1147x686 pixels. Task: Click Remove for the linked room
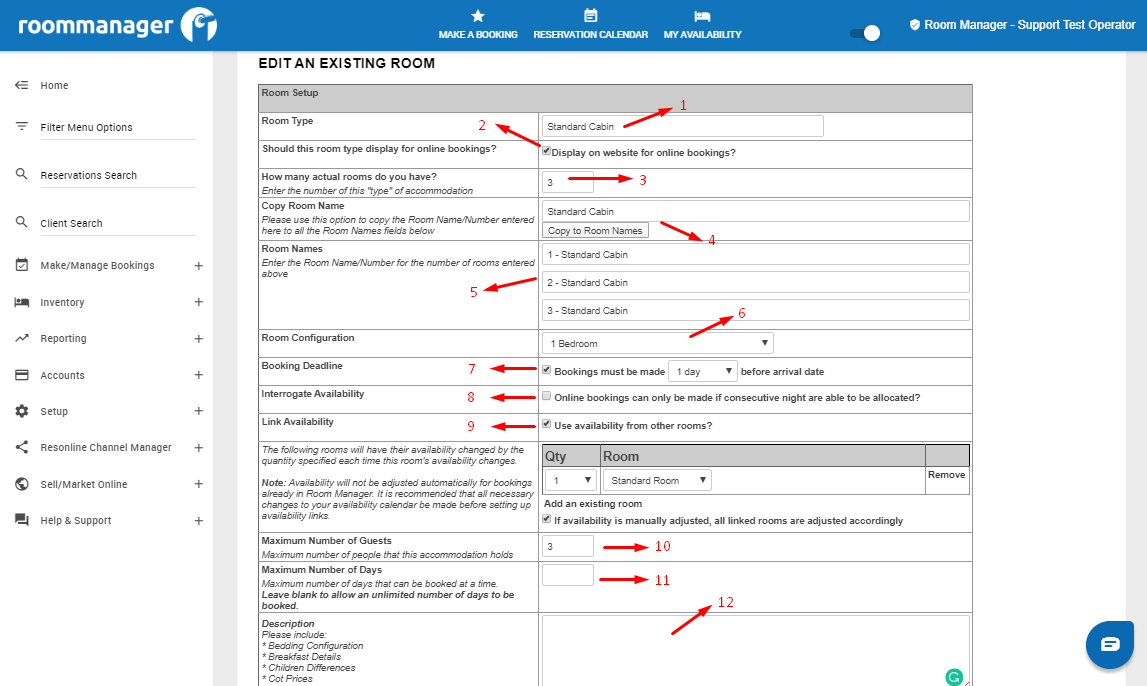tap(947, 475)
